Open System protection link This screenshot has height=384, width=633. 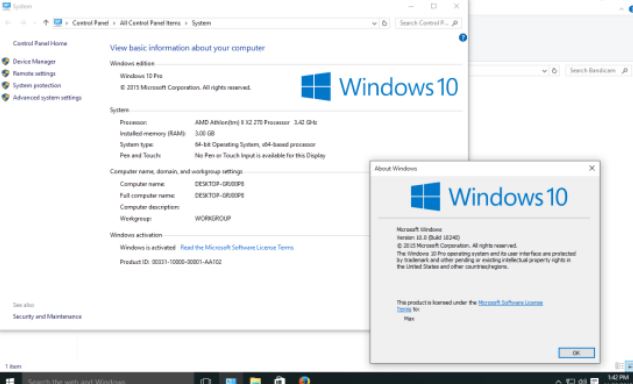tap(37, 86)
